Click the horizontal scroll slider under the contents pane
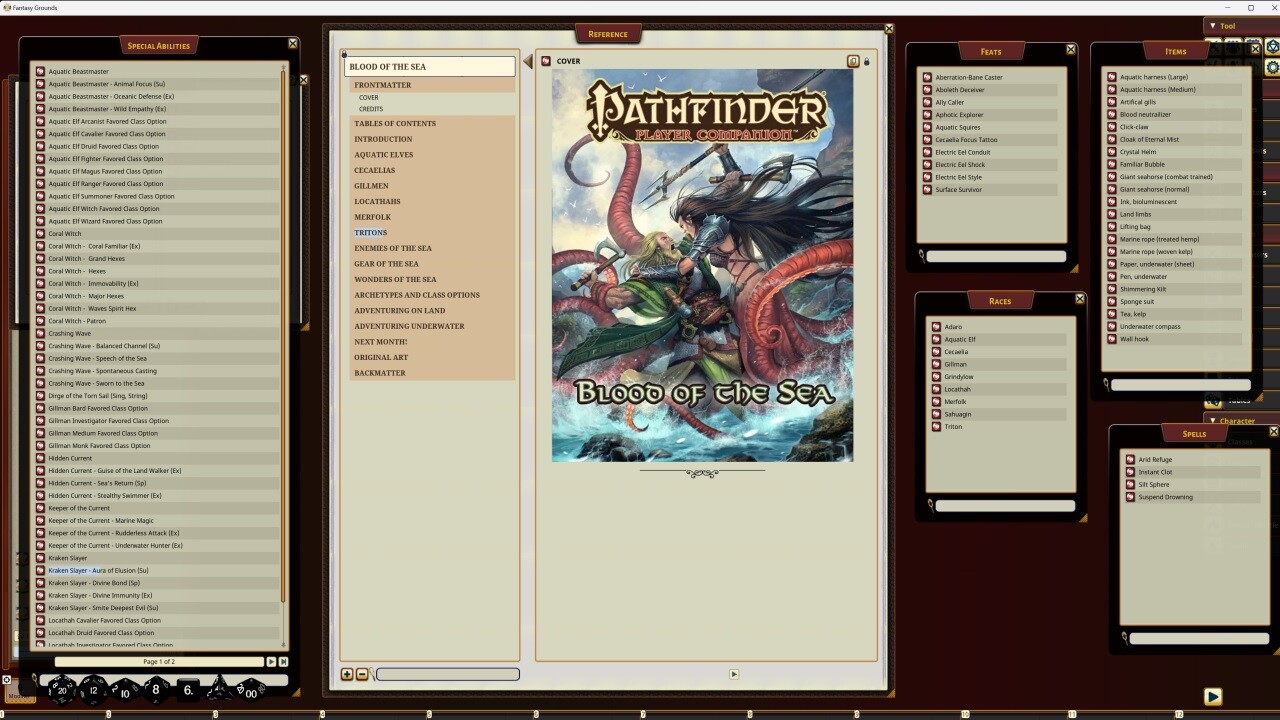Screen dimensions: 1280x720 (x=447, y=674)
